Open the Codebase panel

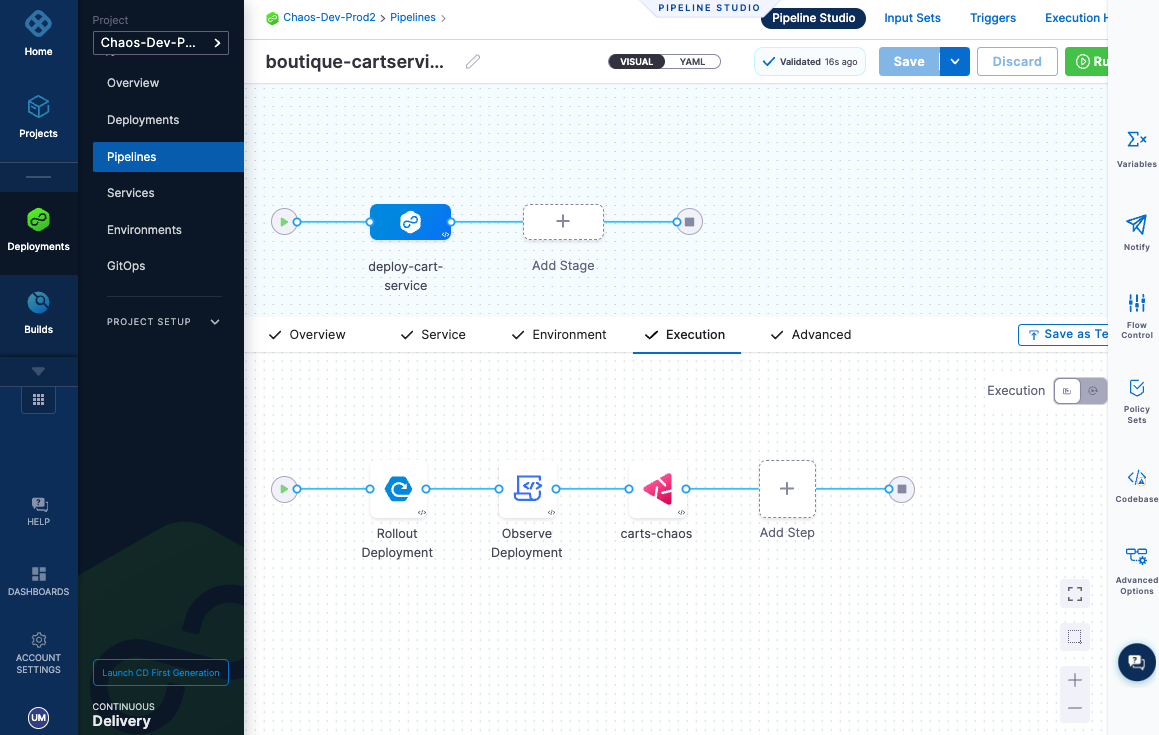point(1136,486)
